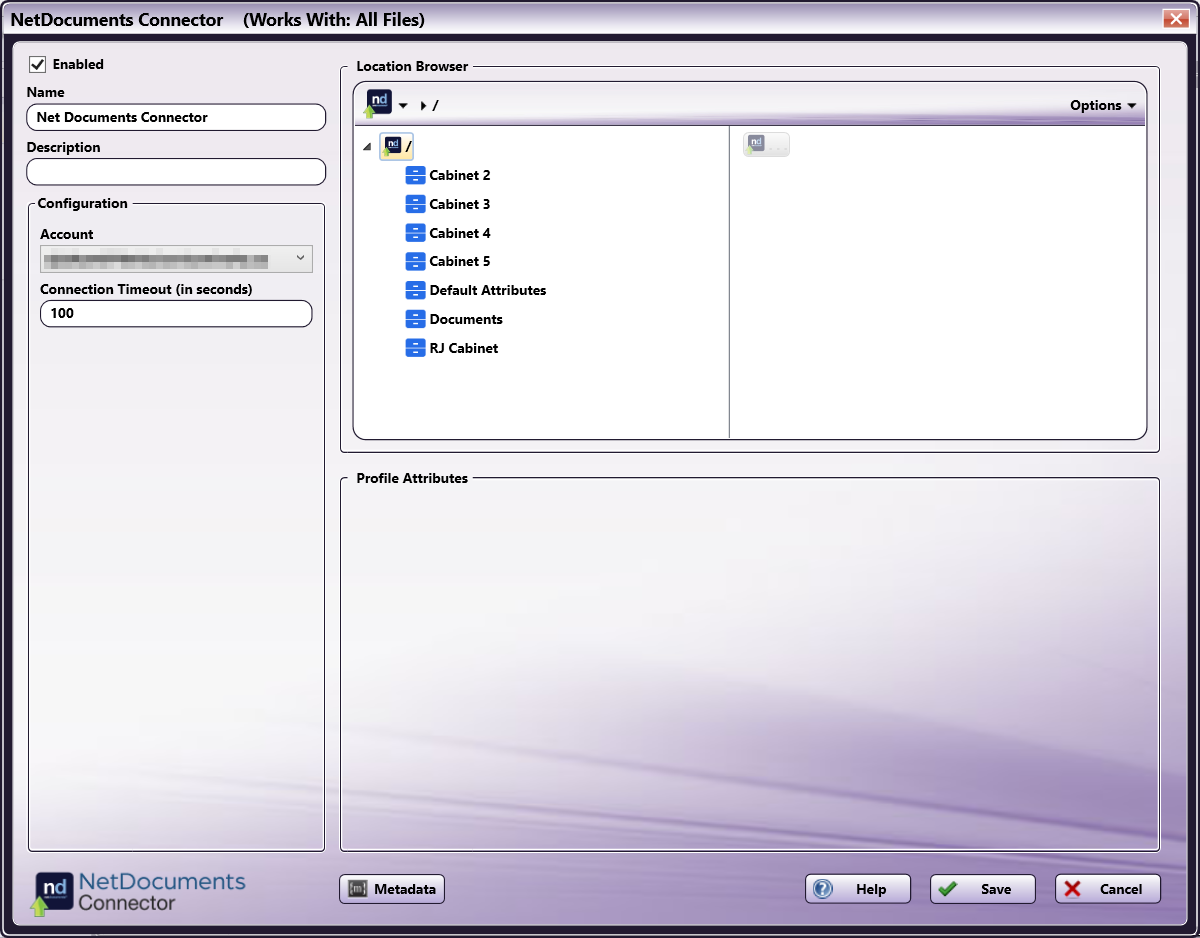Screen dimensions: 1200x938
Task: Click the parent folder item in right pane
Action: [766, 145]
